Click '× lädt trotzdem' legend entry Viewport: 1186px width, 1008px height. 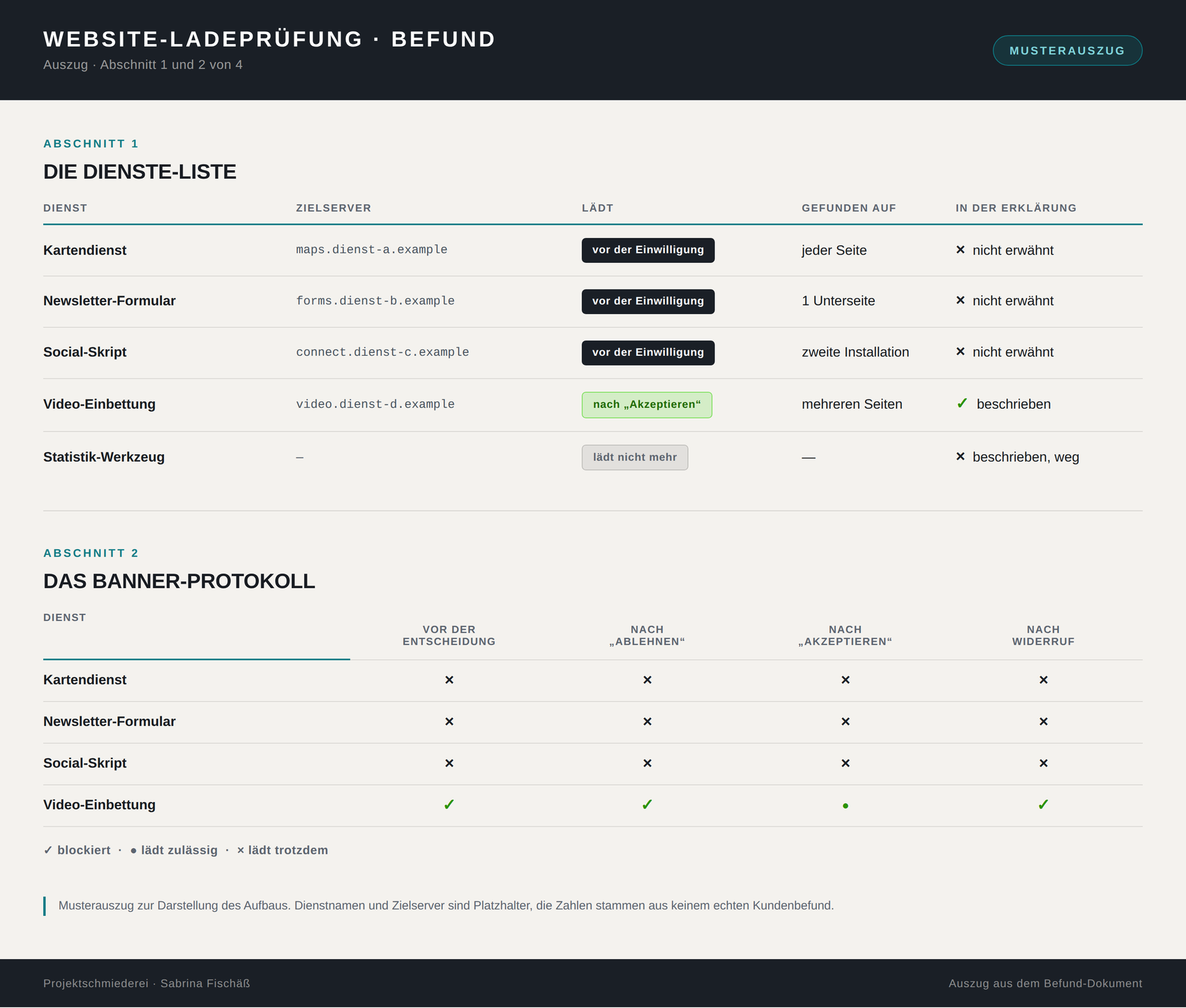[x=283, y=850]
